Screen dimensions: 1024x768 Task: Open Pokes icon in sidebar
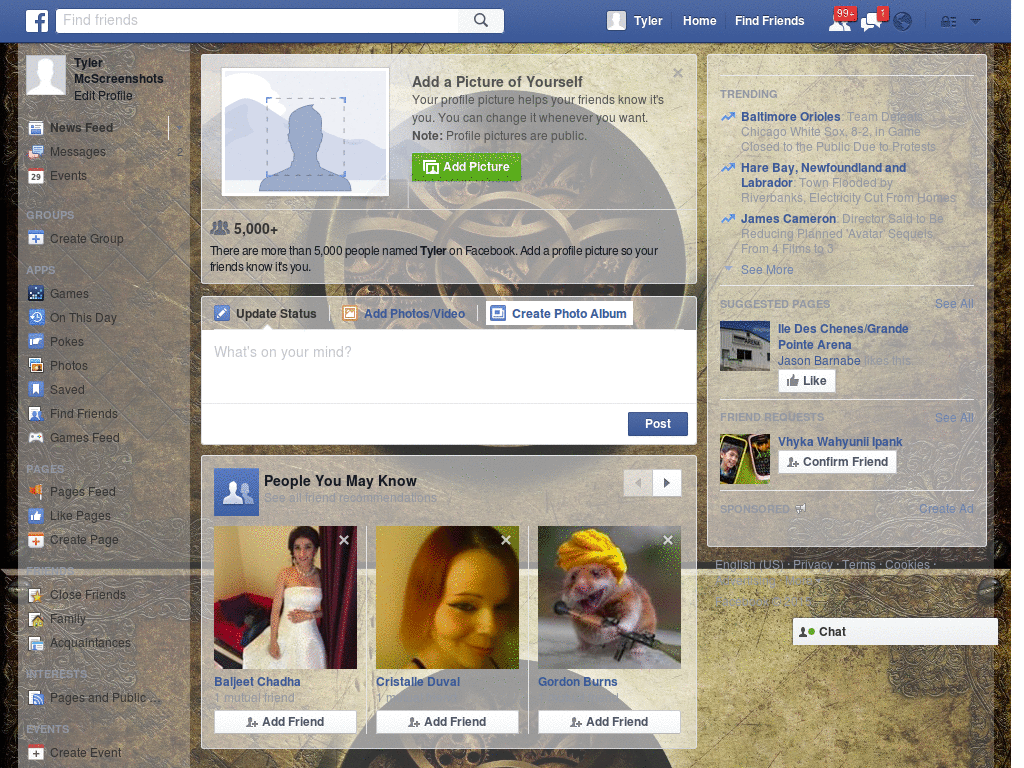point(36,341)
